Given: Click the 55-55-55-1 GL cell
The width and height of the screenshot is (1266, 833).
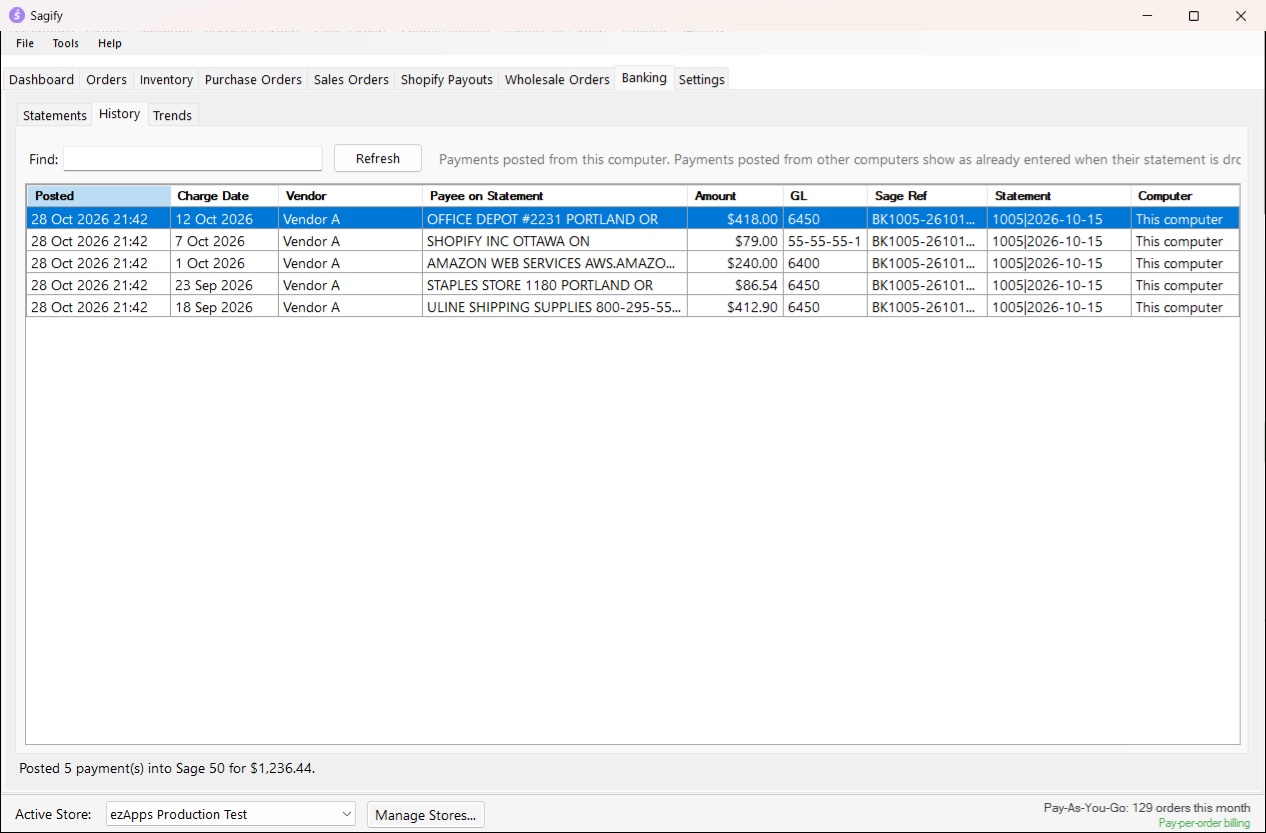Looking at the screenshot, I should (825, 241).
